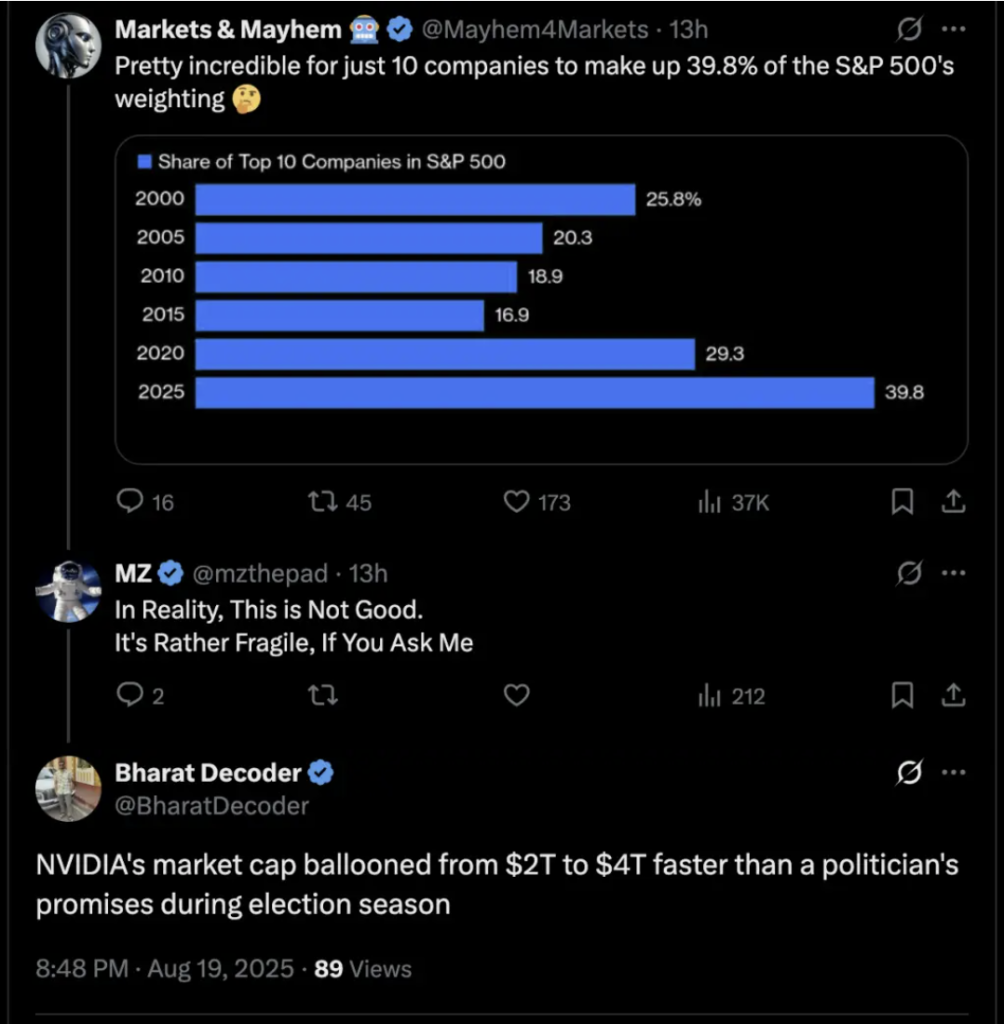View analytics showing 37K views
The image size is (1004, 1024).
pos(734,502)
